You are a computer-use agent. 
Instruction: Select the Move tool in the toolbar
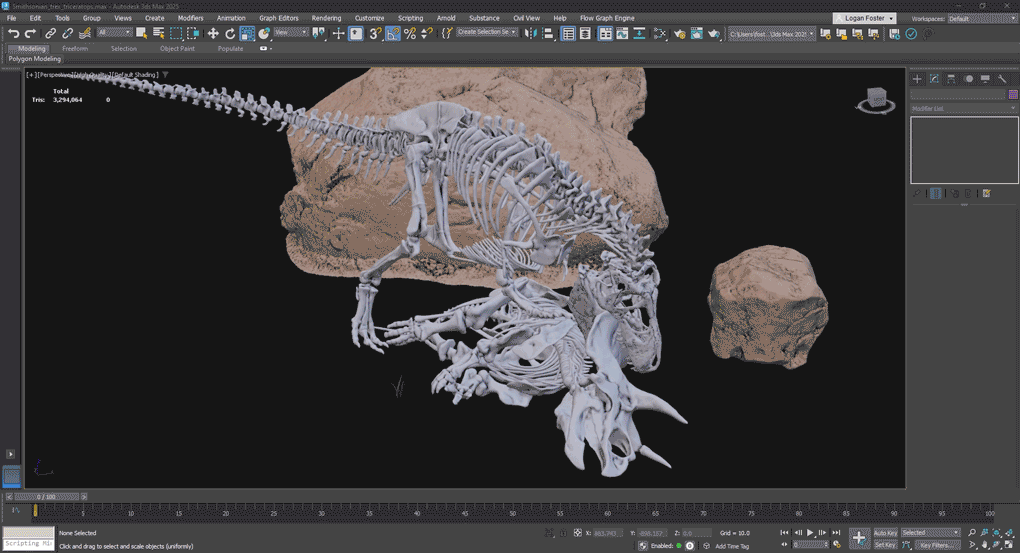click(x=213, y=34)
